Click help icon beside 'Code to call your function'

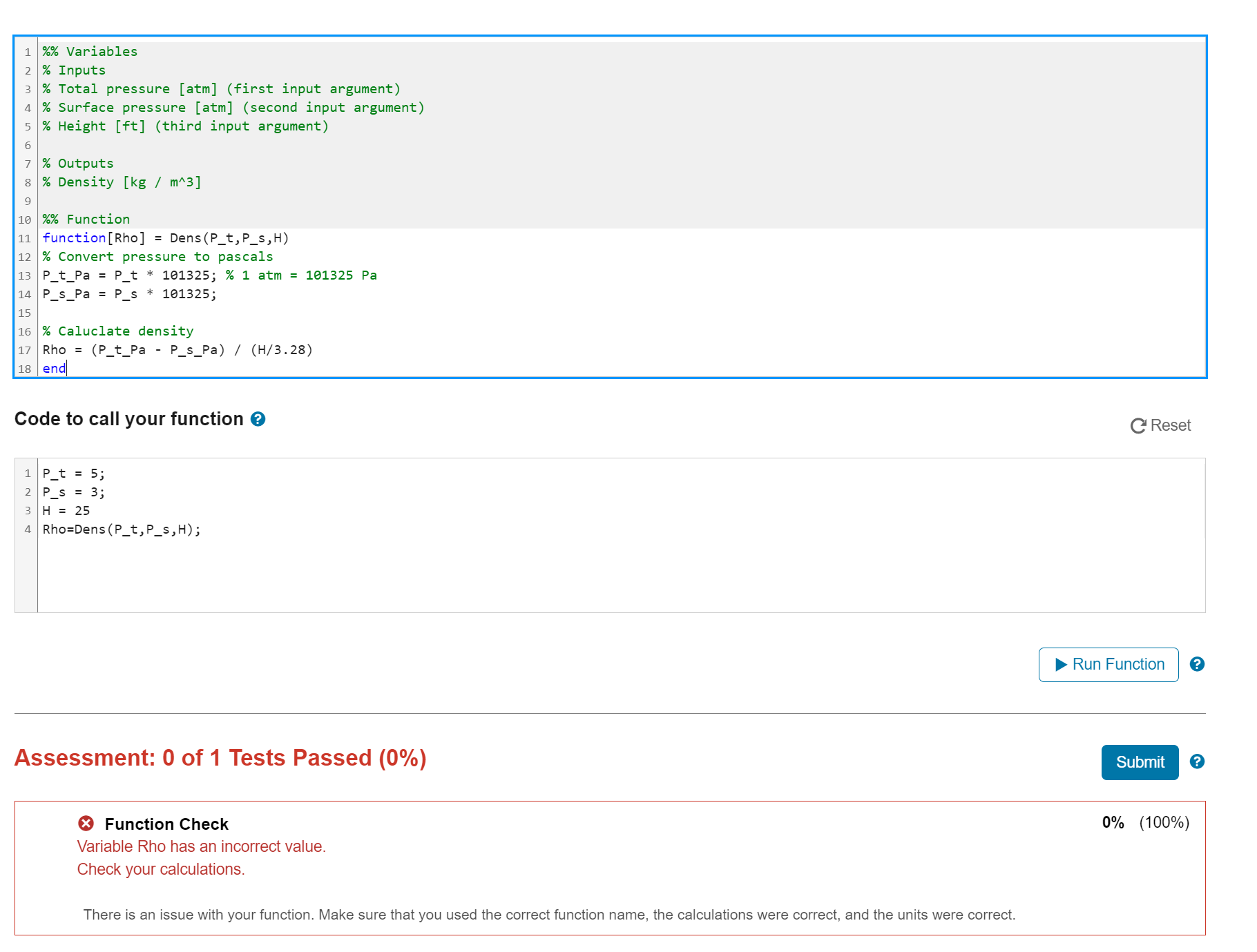(258, 419)
